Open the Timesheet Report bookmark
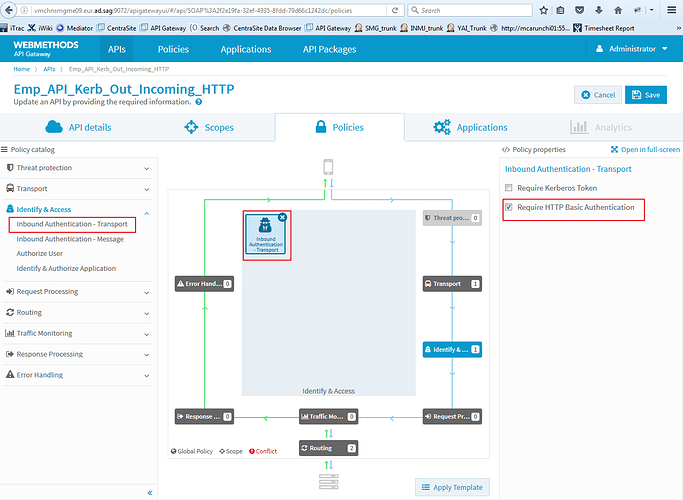The image size is (683, 500). 604,28
